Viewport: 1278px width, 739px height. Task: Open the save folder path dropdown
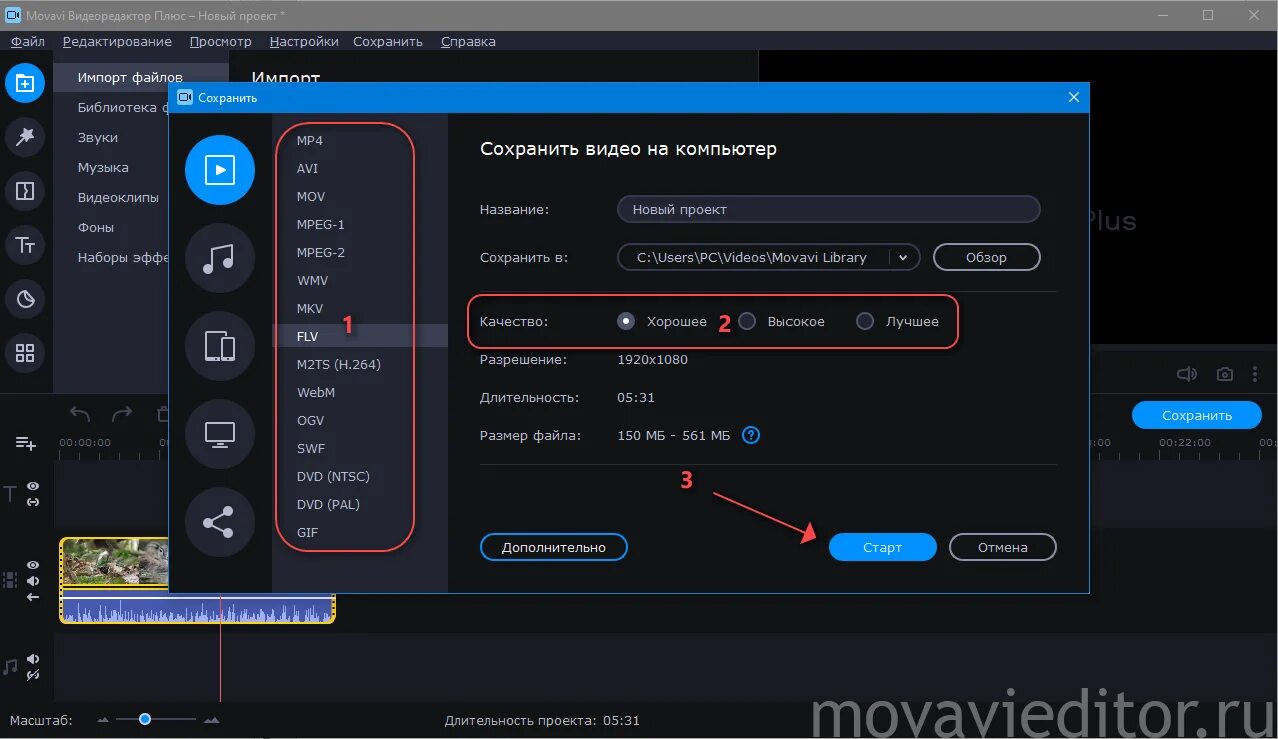(903, 257)
